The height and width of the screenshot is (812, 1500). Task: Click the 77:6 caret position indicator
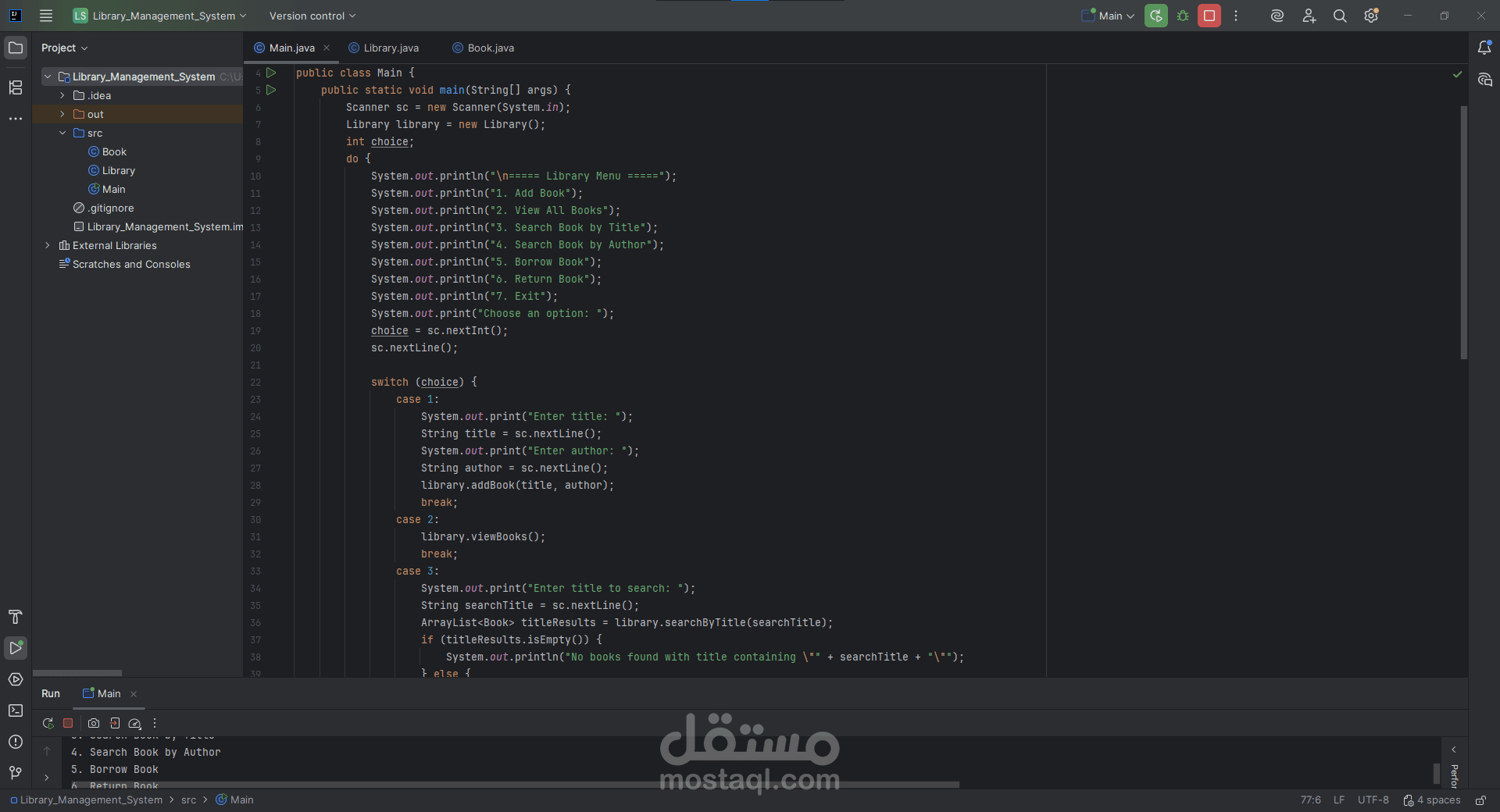[x=1311, y=800]
